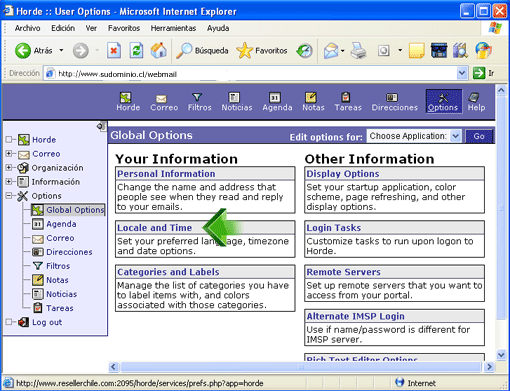Open the Búsqueda search tool
This screenshot has height=391, width=510.
202,51
